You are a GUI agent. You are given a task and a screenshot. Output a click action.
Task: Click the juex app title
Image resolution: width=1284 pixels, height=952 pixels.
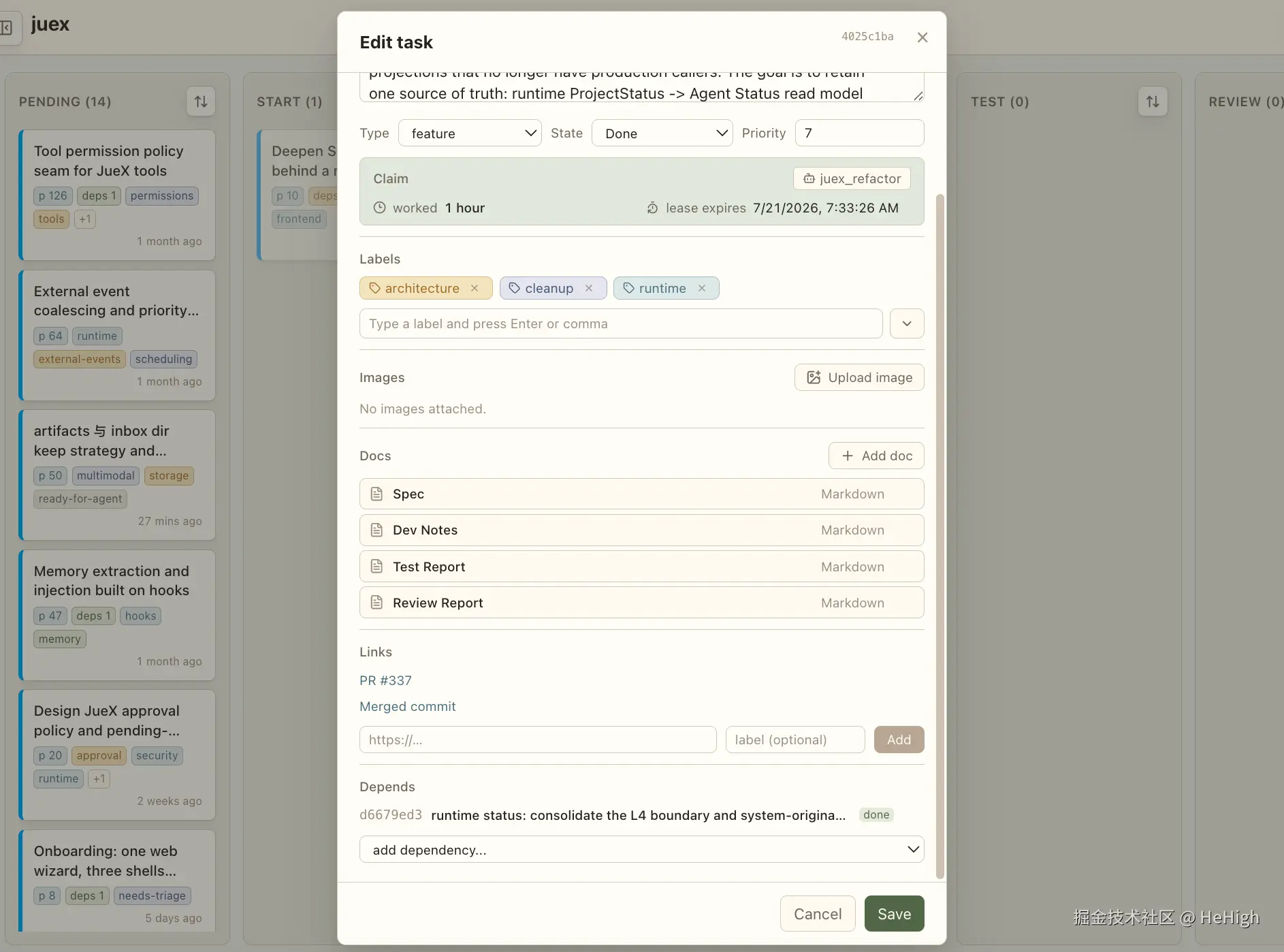click(x=50, y=24)
